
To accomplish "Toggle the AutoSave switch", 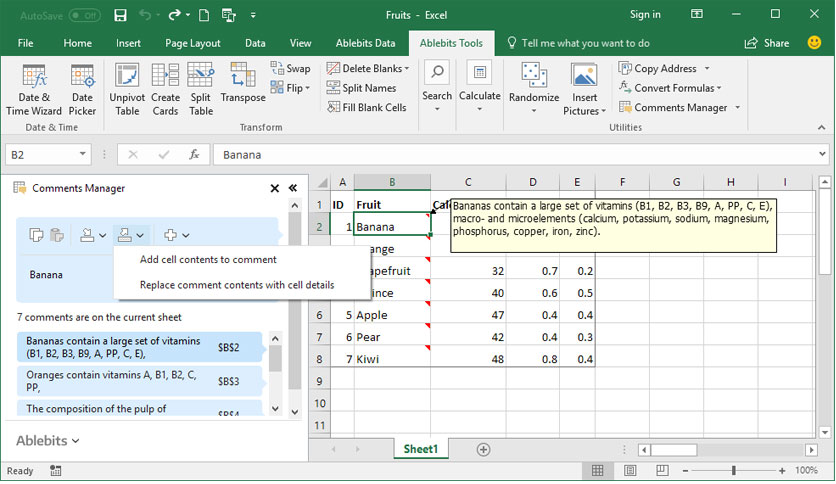I will (84, 15).
